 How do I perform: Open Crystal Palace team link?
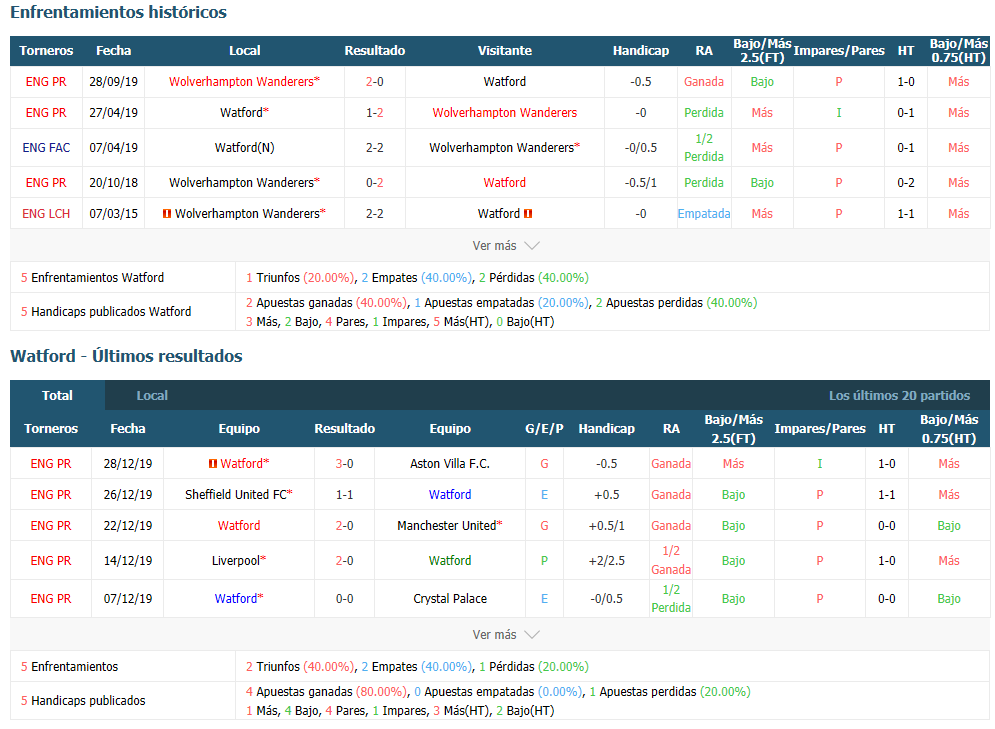point(450,599)
